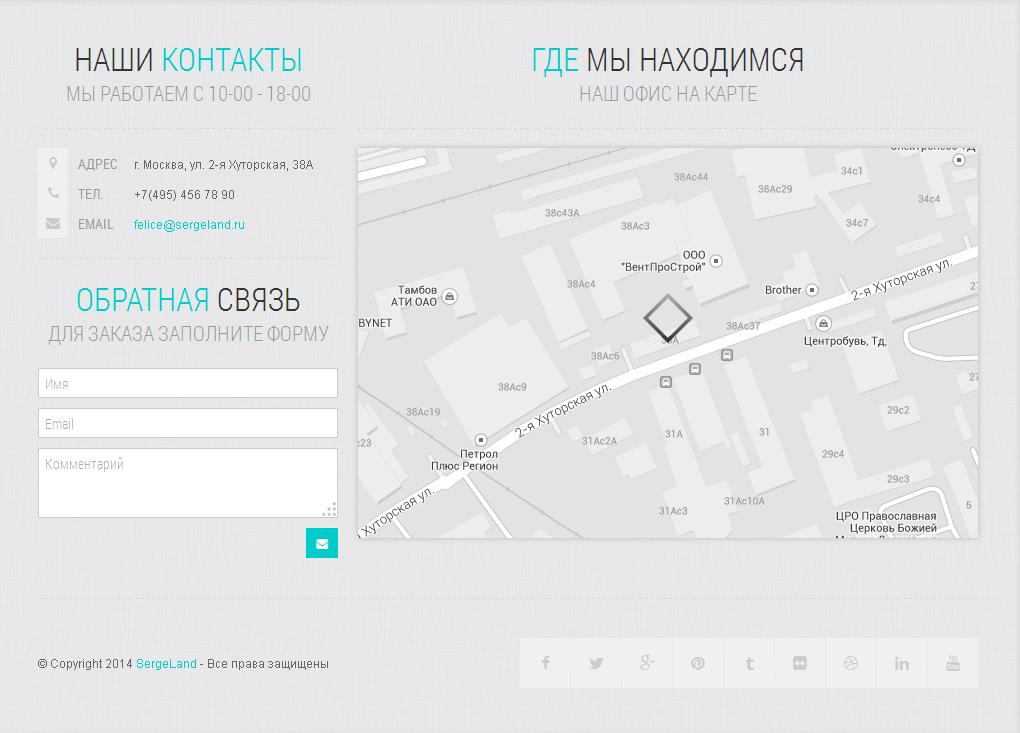Viewport: 1020px width, 733px height.
Task: Click the Тамбов АТИ ОАО map marker
Action: (449, 297)
